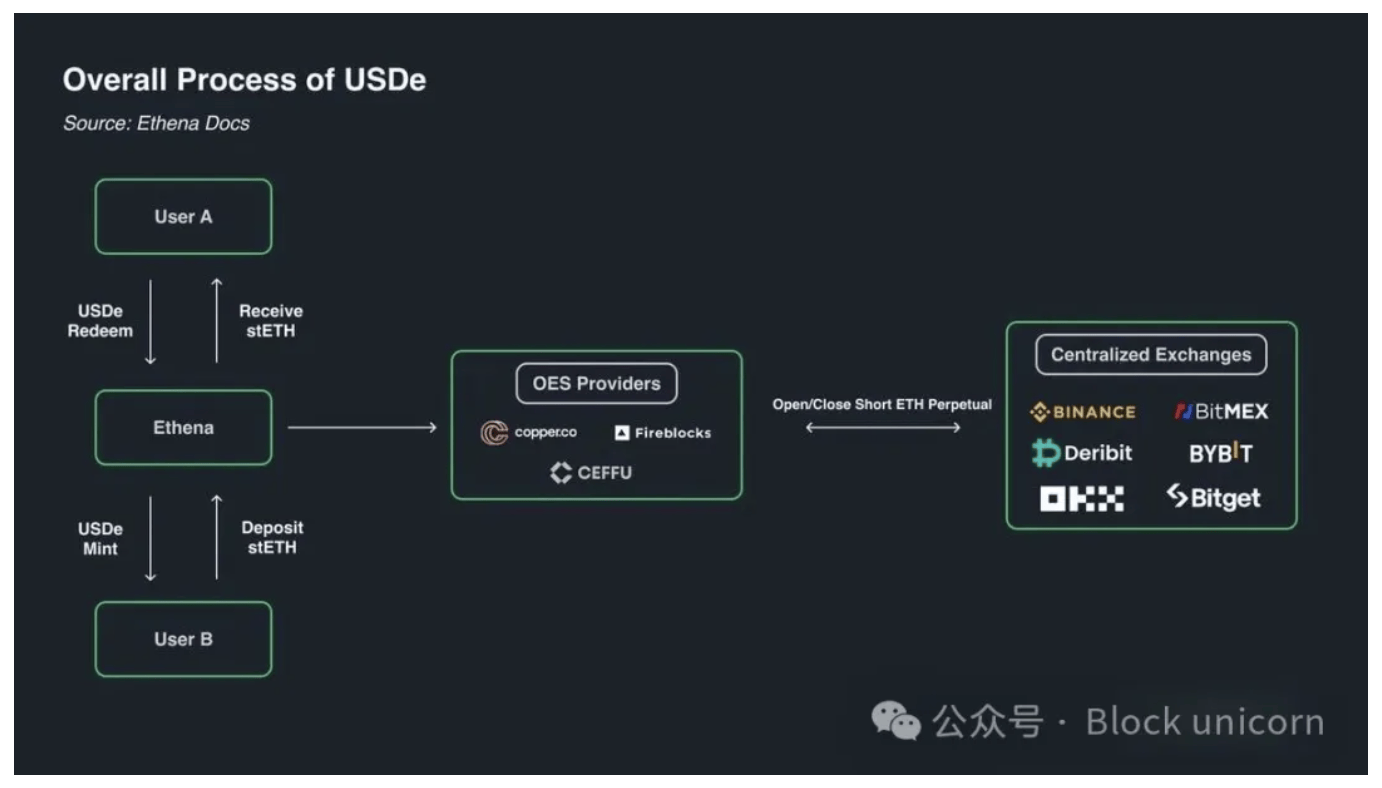Viewport: 1382px width, 788px height.
Task: Click the Open/Close Short ETH Perpetual label
Action: tap(882, 405)
